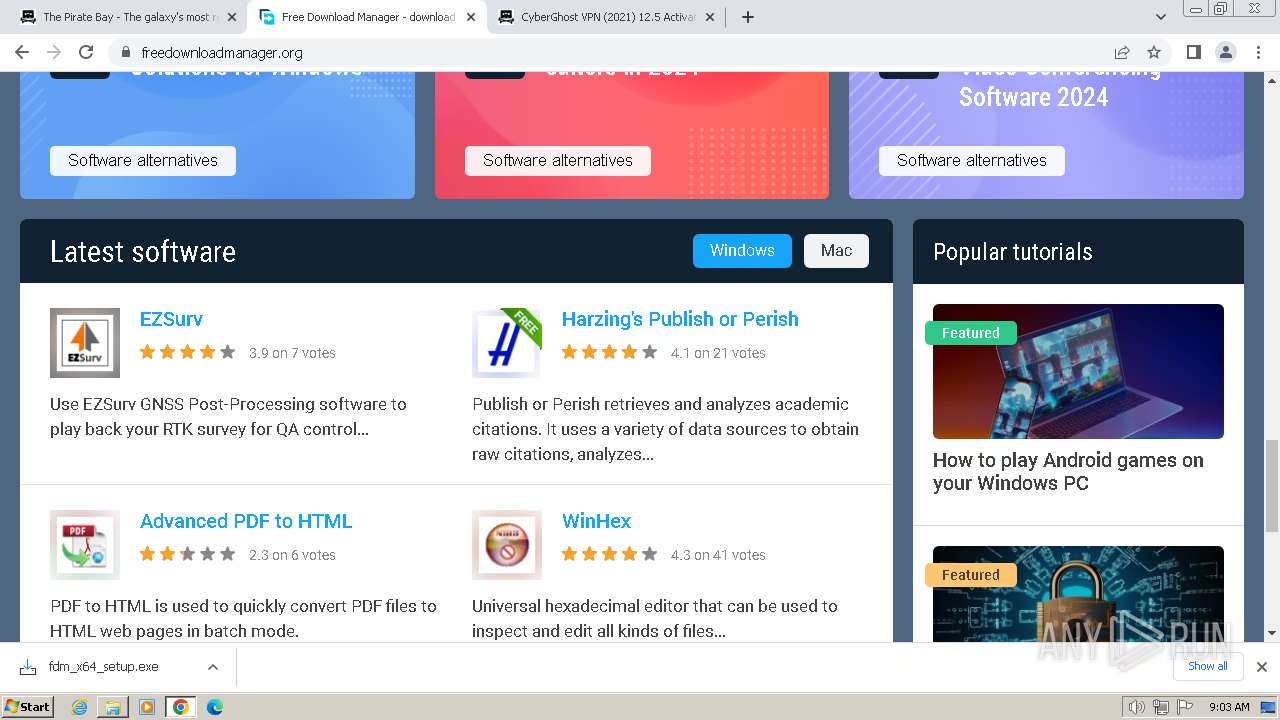The image size is (1280, 720).
Task: Open the padlock tutorial thumbnail
Action: click(1078, 594)
